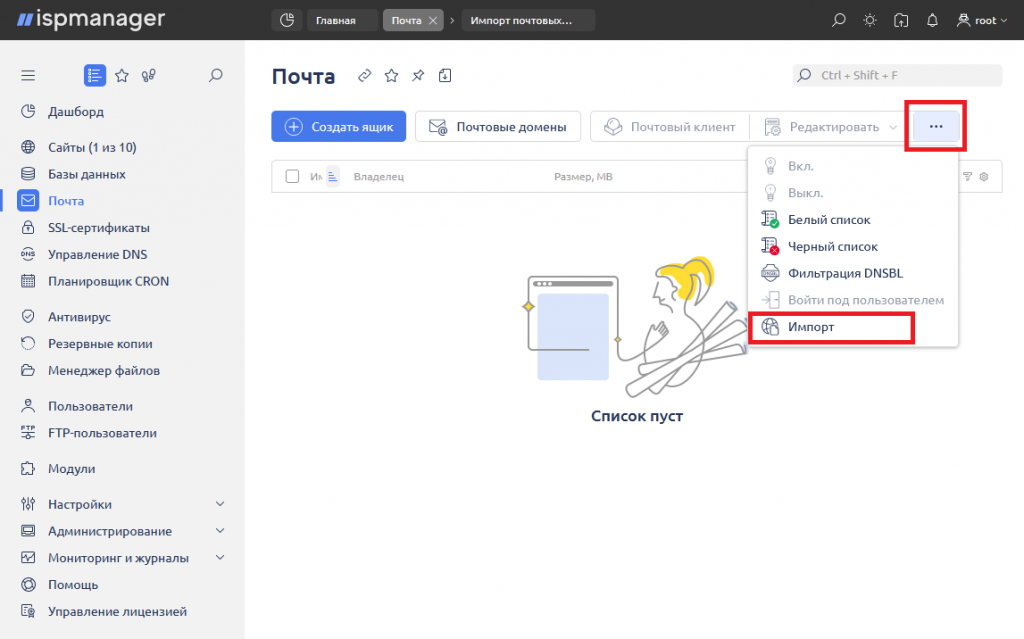1024x639 pixels.
Task: Tick the select-all checkbox in table header
Action: point(292,176)
